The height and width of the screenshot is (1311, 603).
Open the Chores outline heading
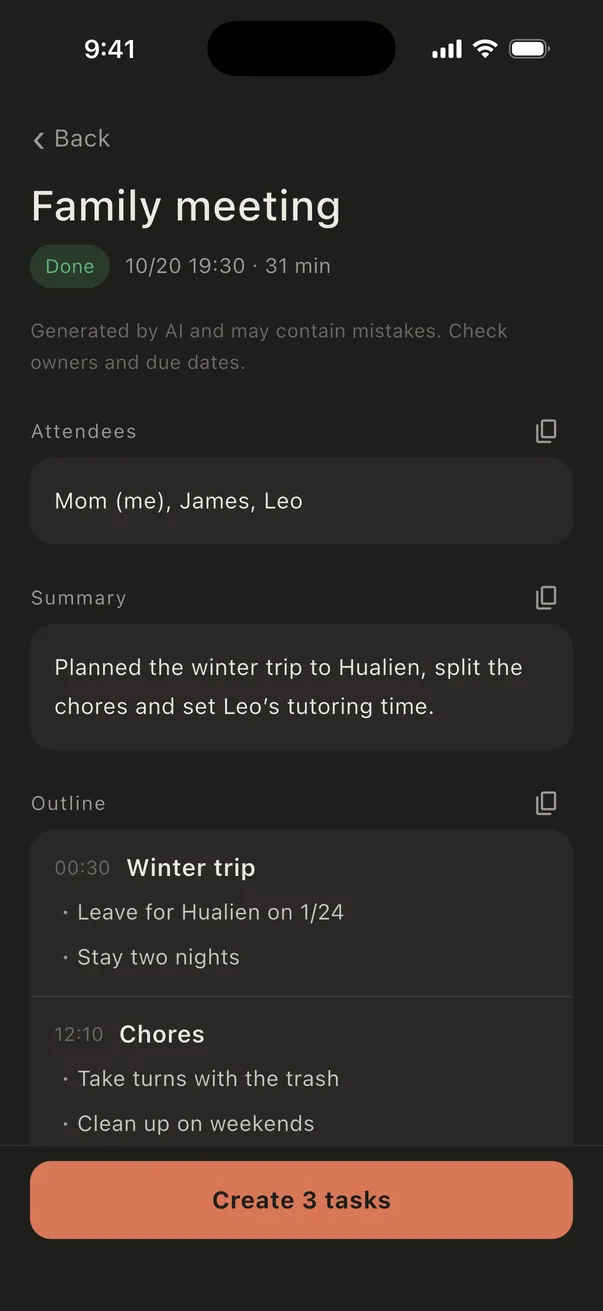(162, 1034)
